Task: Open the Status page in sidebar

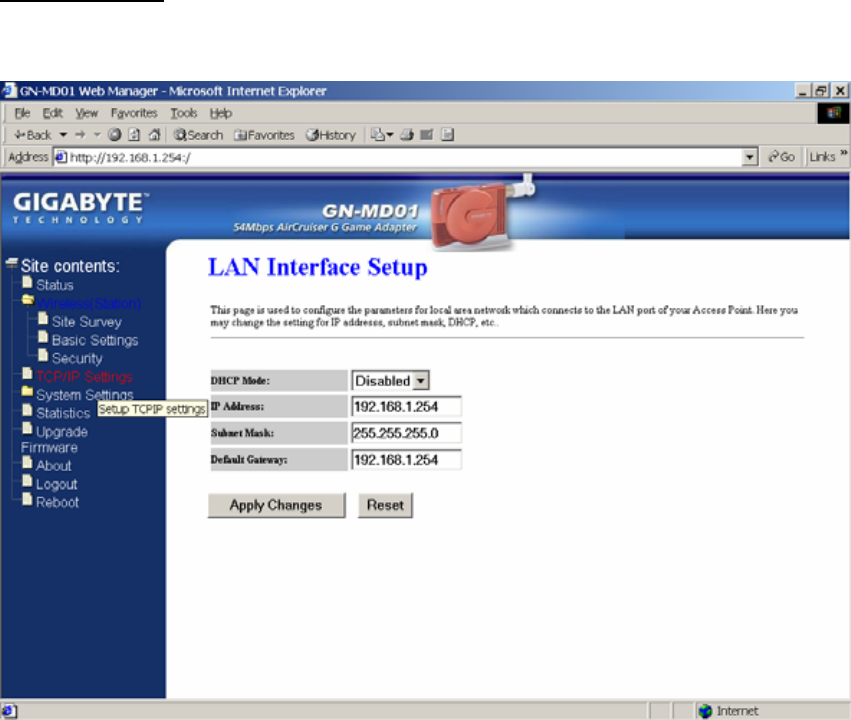Action: click(x=55, y=285)
